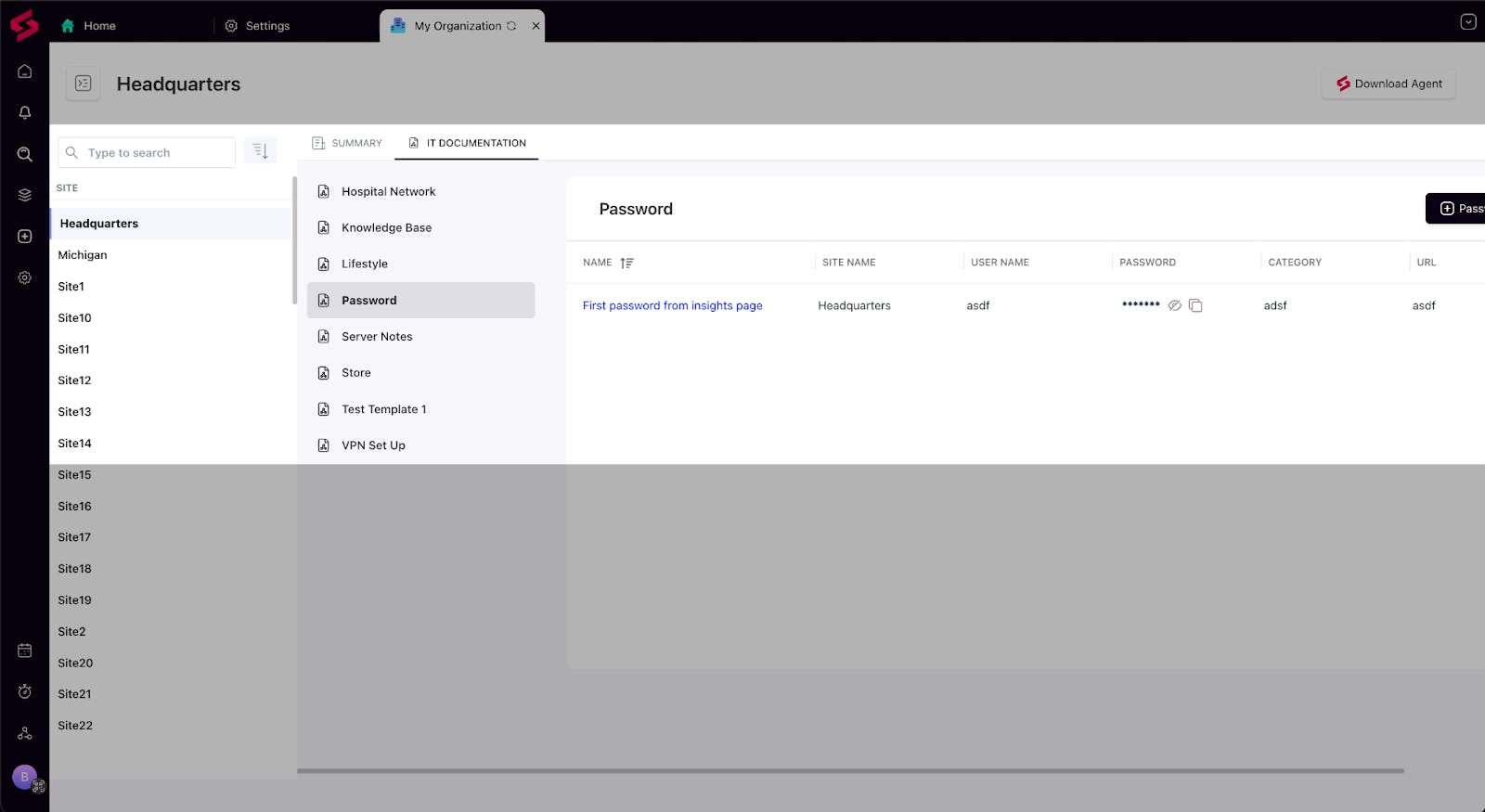
Task: Click the Hospital Network document icon
Action: [324, 191]
